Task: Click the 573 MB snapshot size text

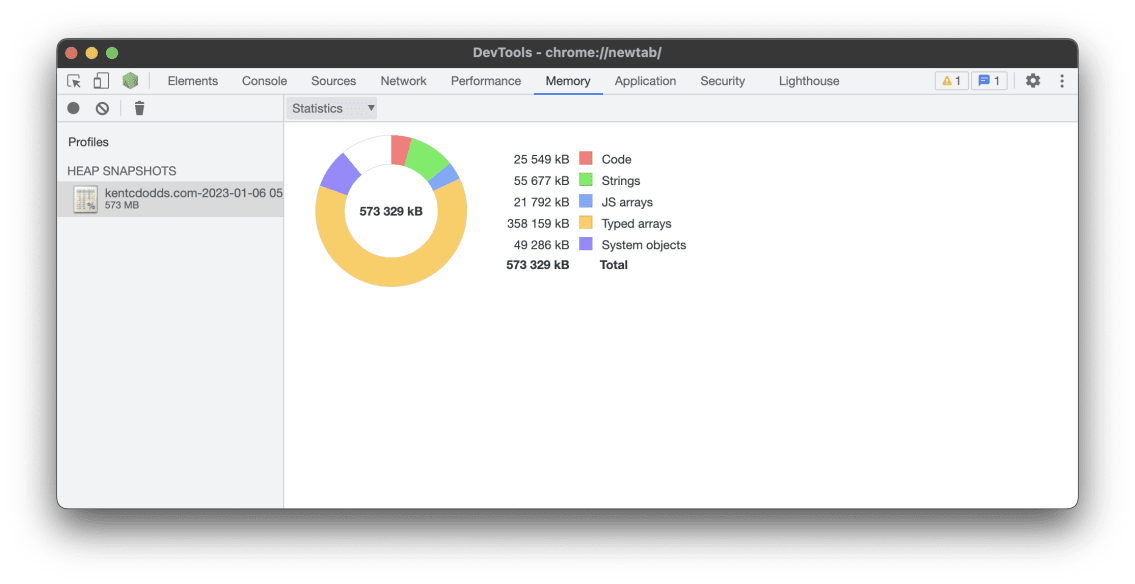Action: tap(122, 206)
